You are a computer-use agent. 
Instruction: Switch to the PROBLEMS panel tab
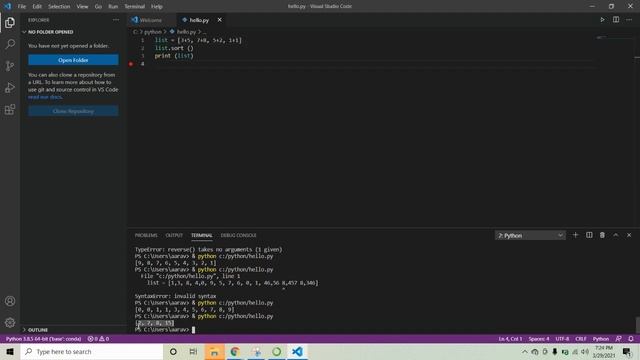coord(146,236)
